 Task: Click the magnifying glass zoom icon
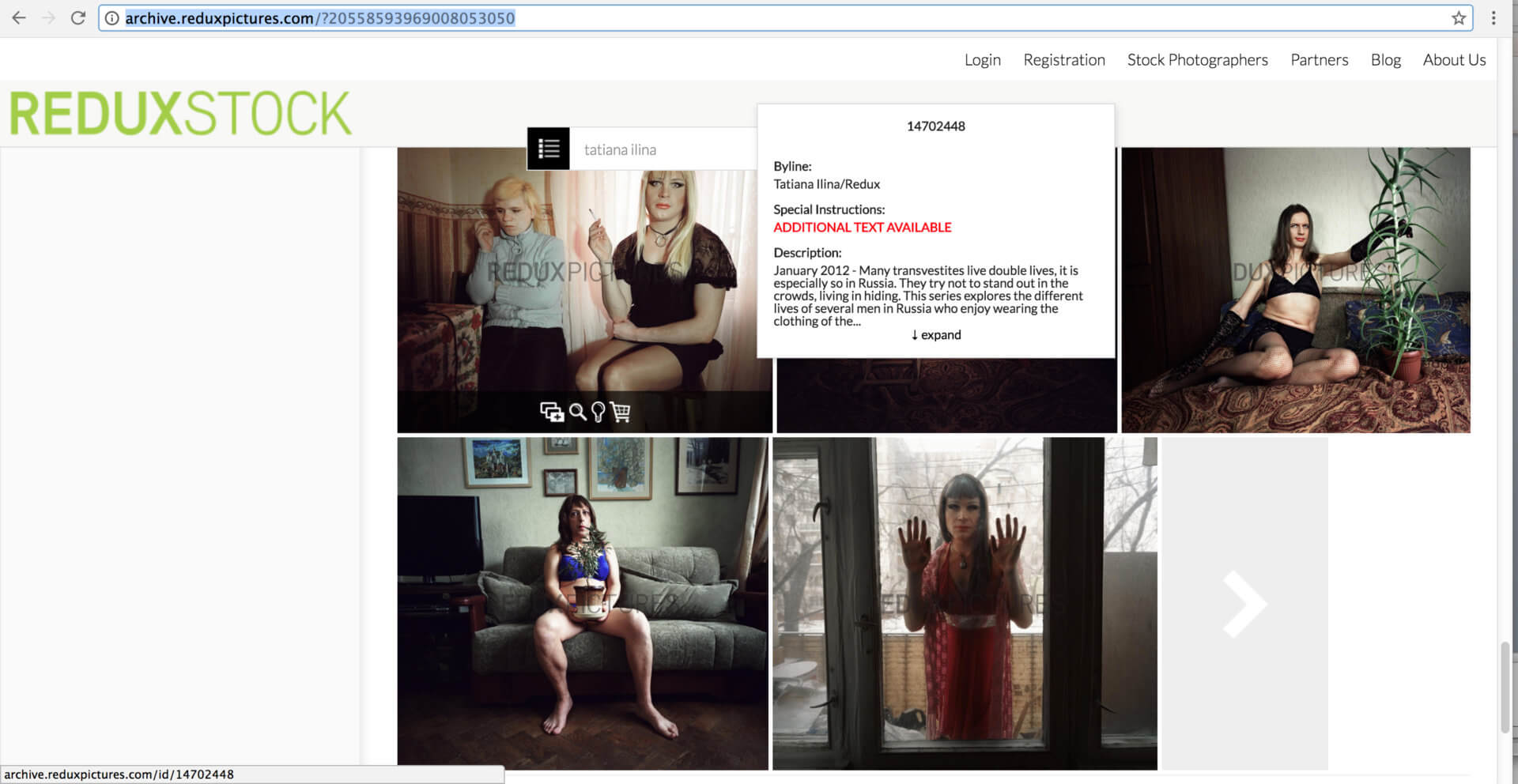(x=578, y=412)
